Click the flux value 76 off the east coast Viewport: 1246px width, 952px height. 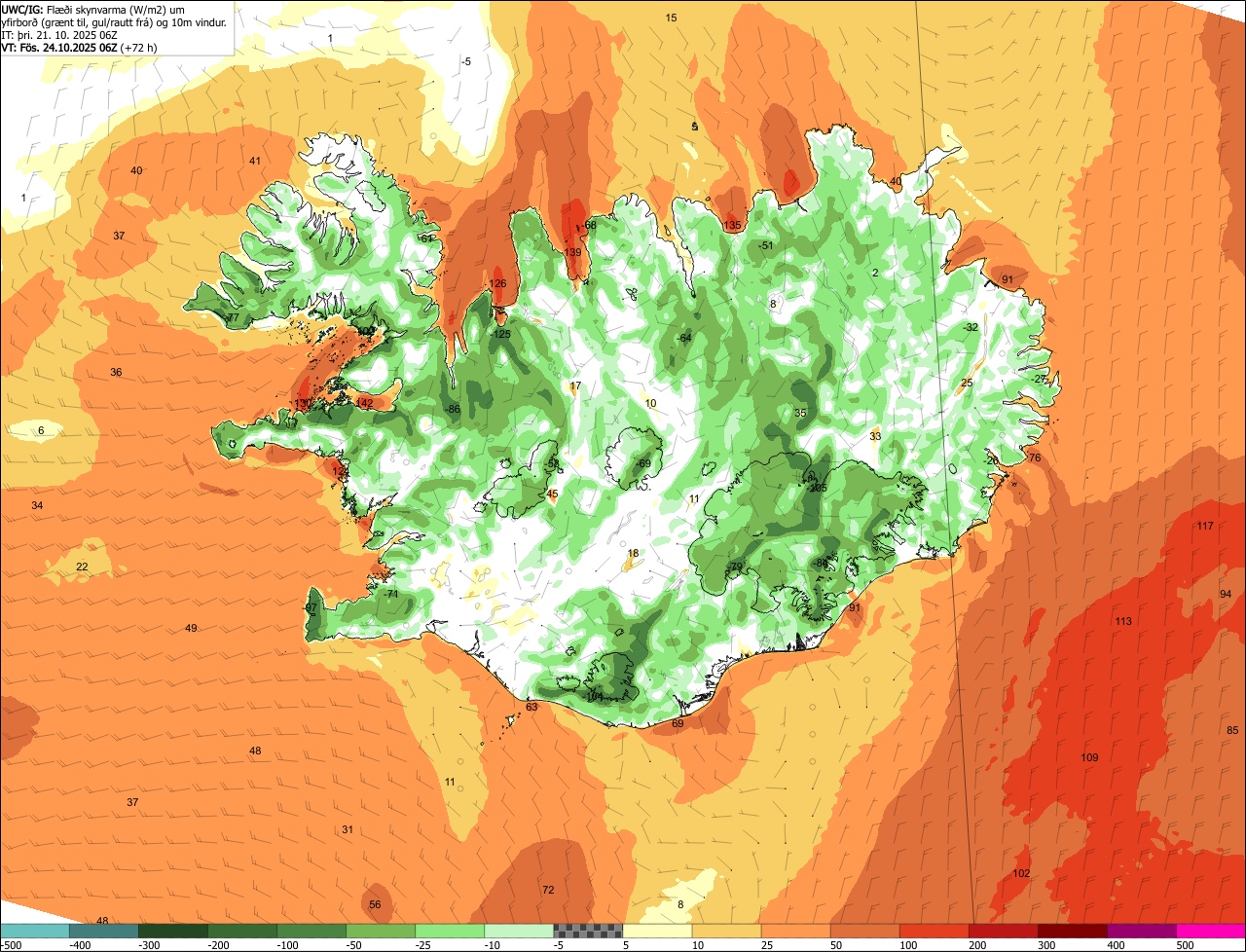pos(1035,458)
